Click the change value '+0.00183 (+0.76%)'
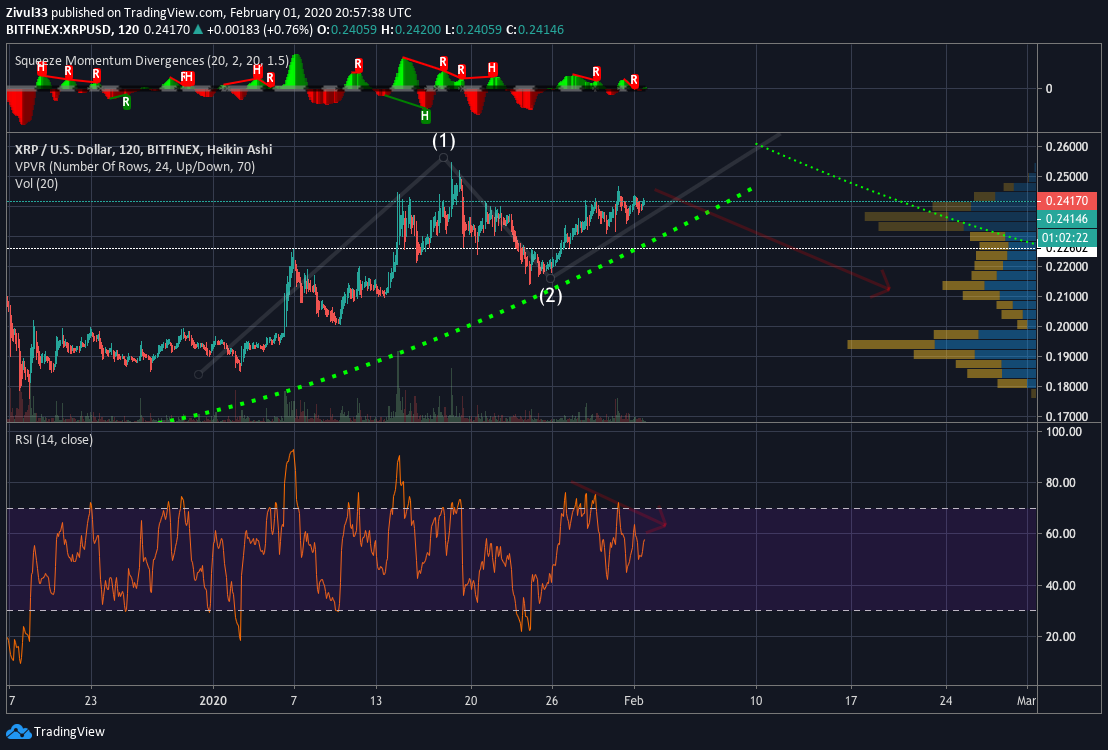 coord(259,30)
